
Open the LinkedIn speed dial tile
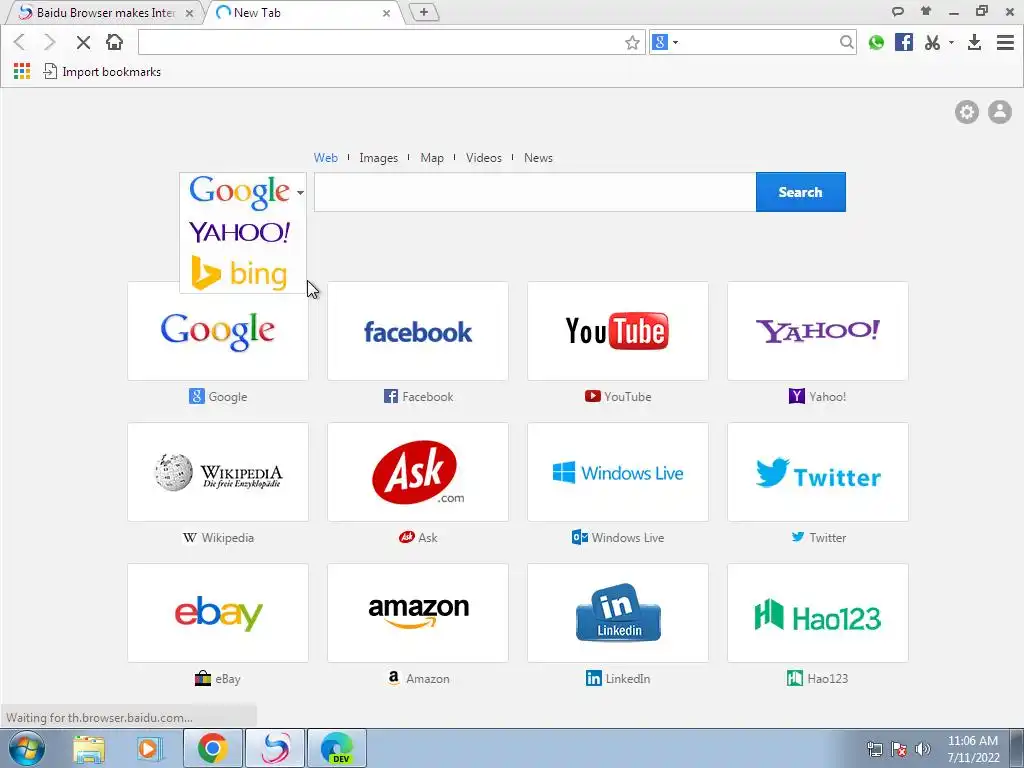click(618, 613)
